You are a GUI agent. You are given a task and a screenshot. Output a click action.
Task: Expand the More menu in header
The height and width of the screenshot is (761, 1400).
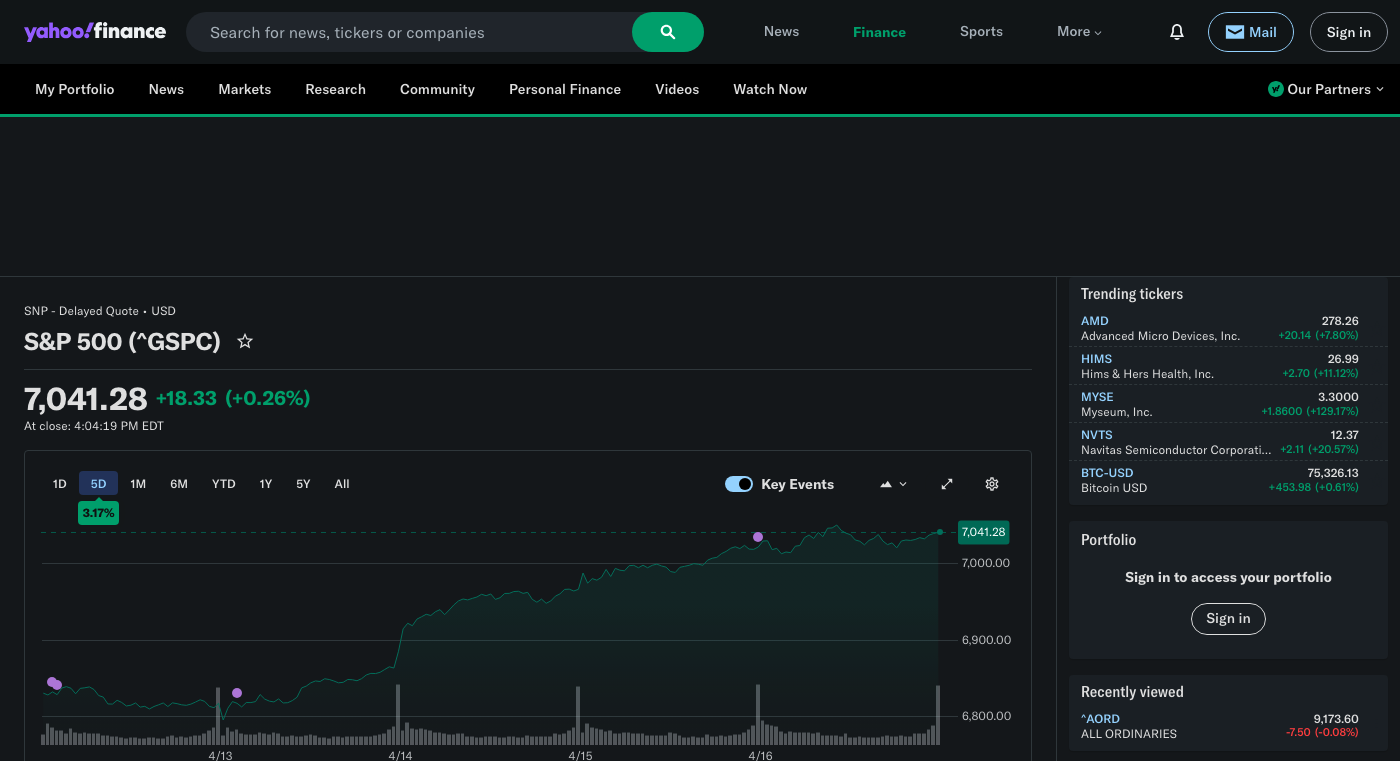[x=1079, y=32]
